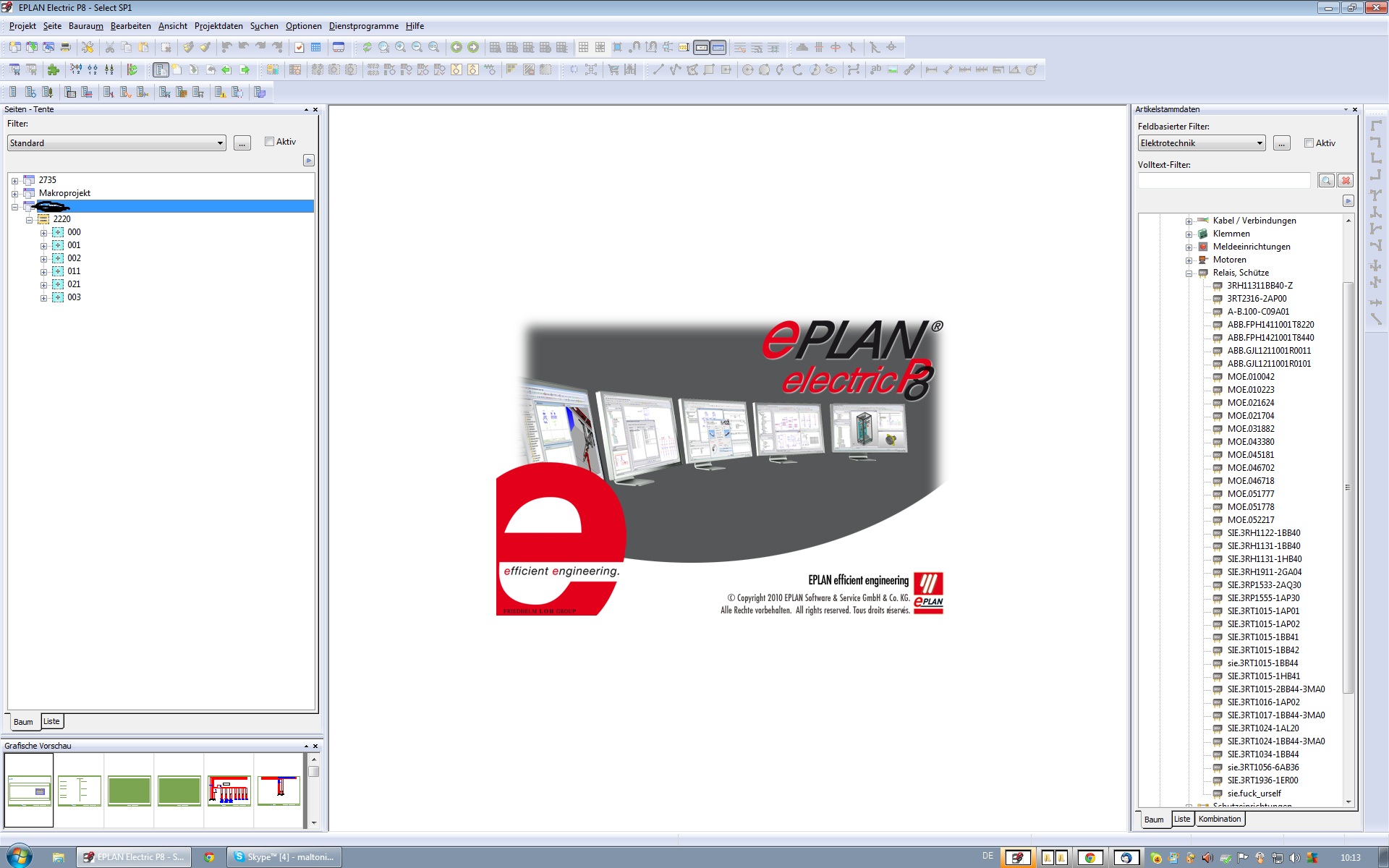Open the Windows Start button
This screenshot has width=1389, height=868.
pyautogui.click(x=20, y=856)
